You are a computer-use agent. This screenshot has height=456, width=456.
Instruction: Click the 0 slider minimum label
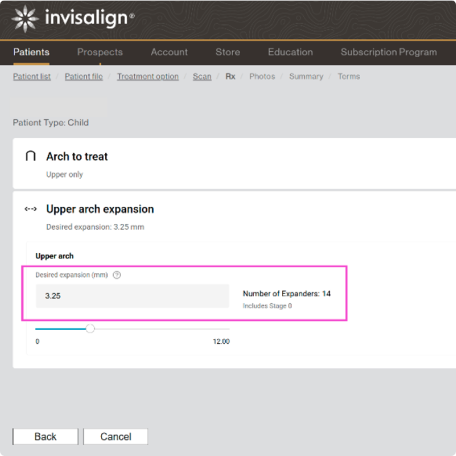tap(37, 341)
